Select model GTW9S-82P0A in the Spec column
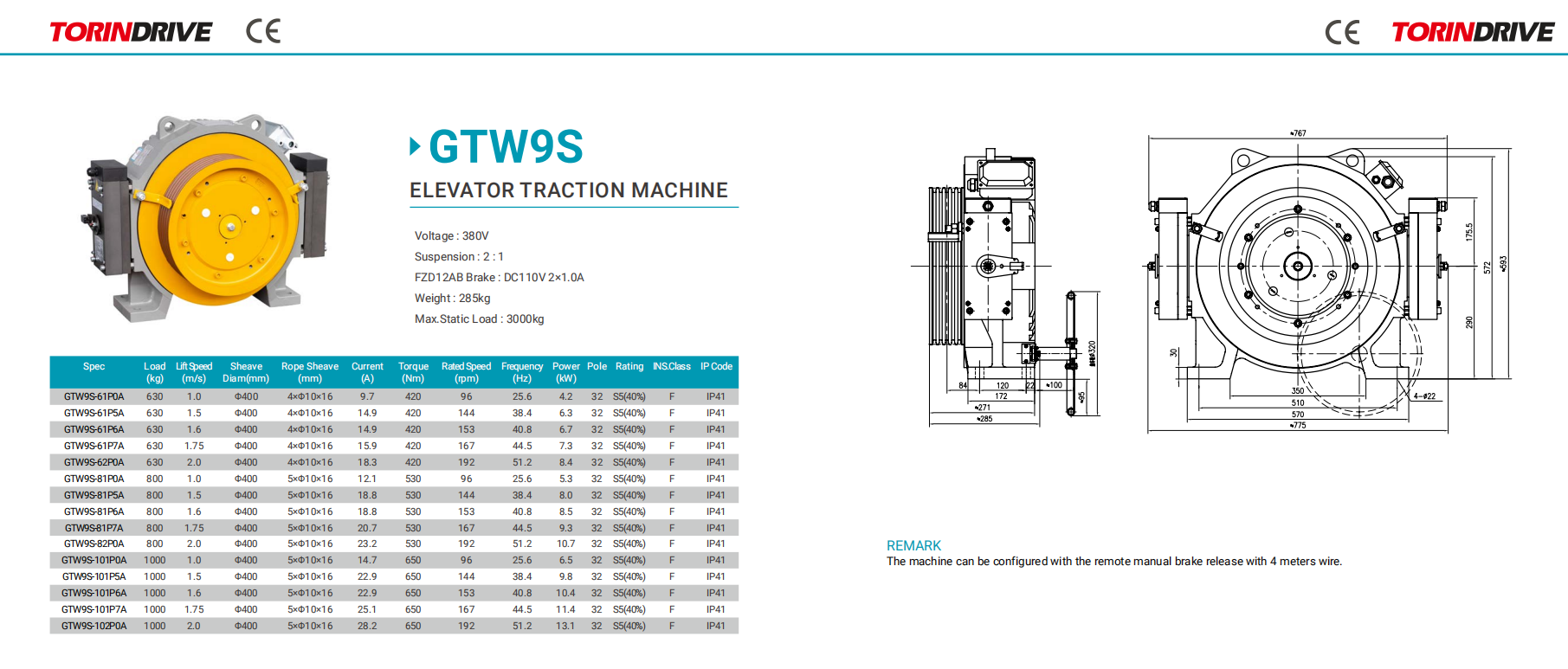 [x=94, y=544]
